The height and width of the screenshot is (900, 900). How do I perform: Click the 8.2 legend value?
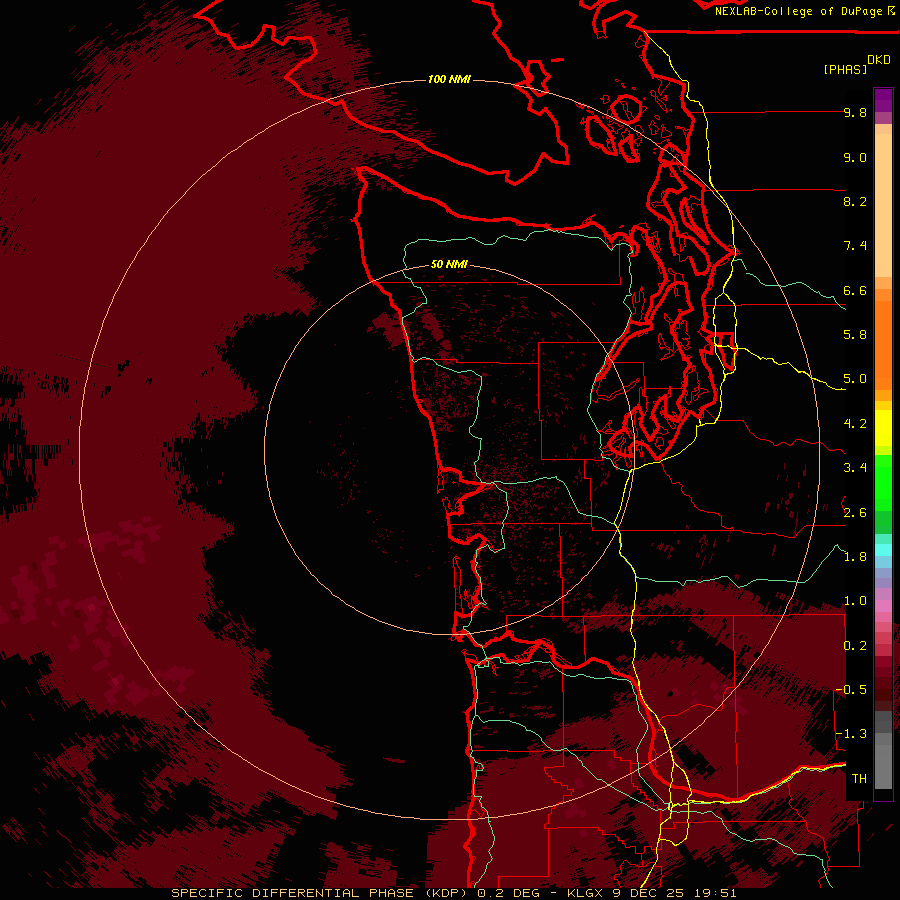[x=855, y=201]
